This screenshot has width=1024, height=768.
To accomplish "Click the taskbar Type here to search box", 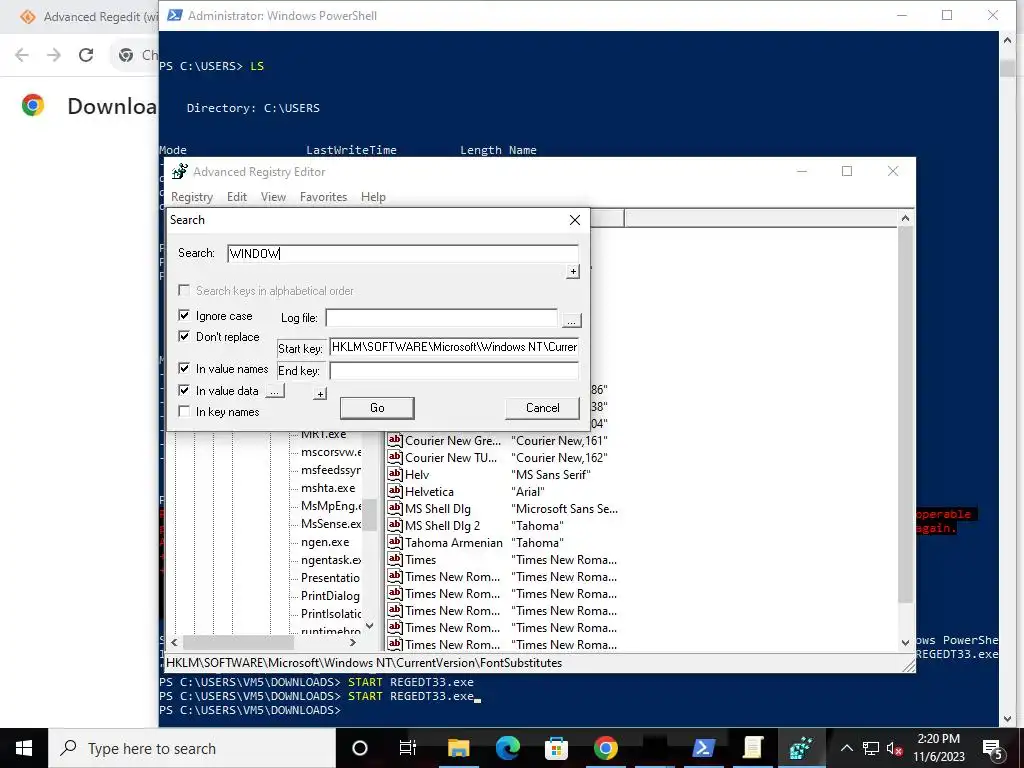I will click(192, 748).
